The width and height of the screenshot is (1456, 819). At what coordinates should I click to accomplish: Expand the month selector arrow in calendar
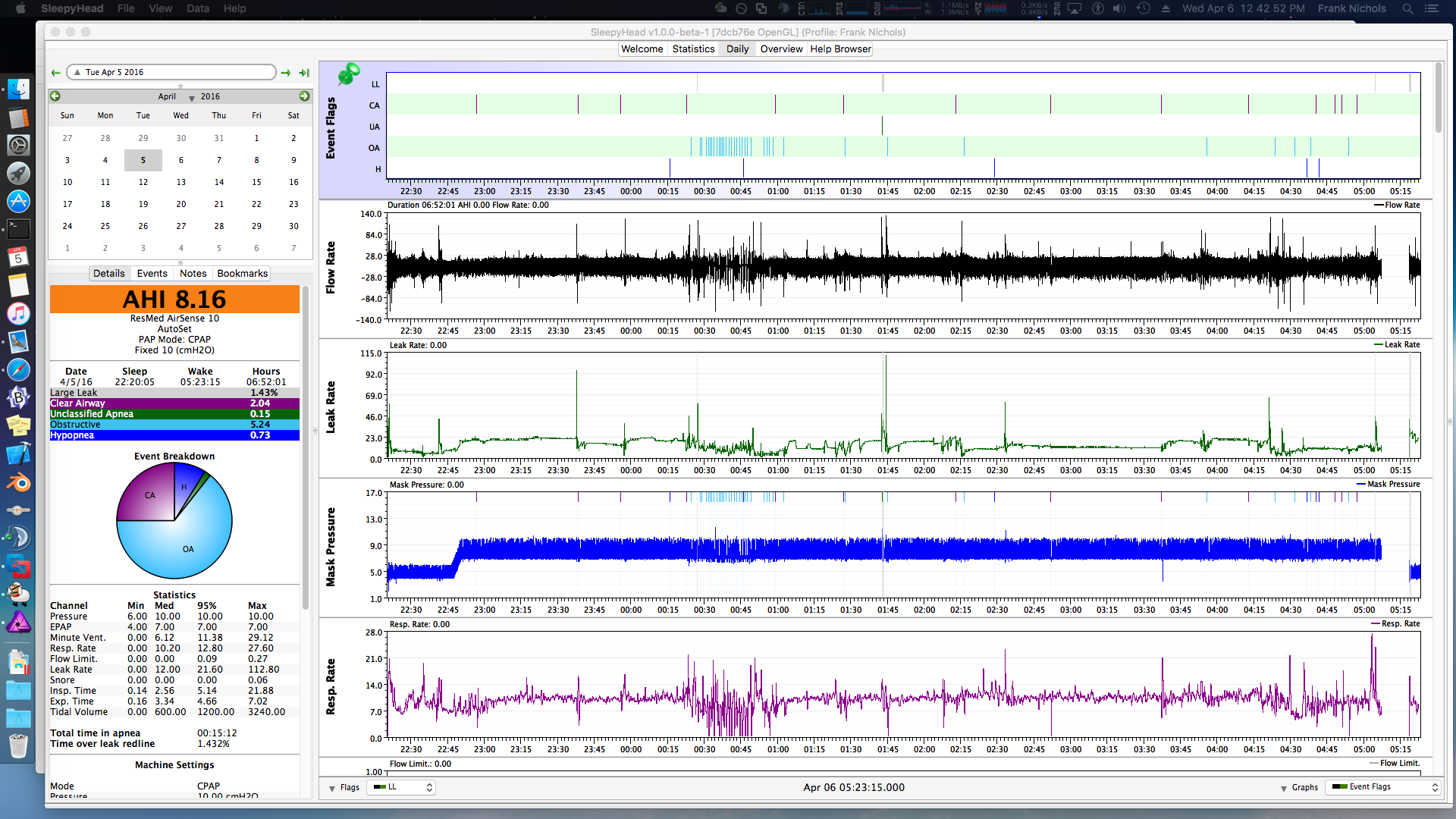point(192,98)
